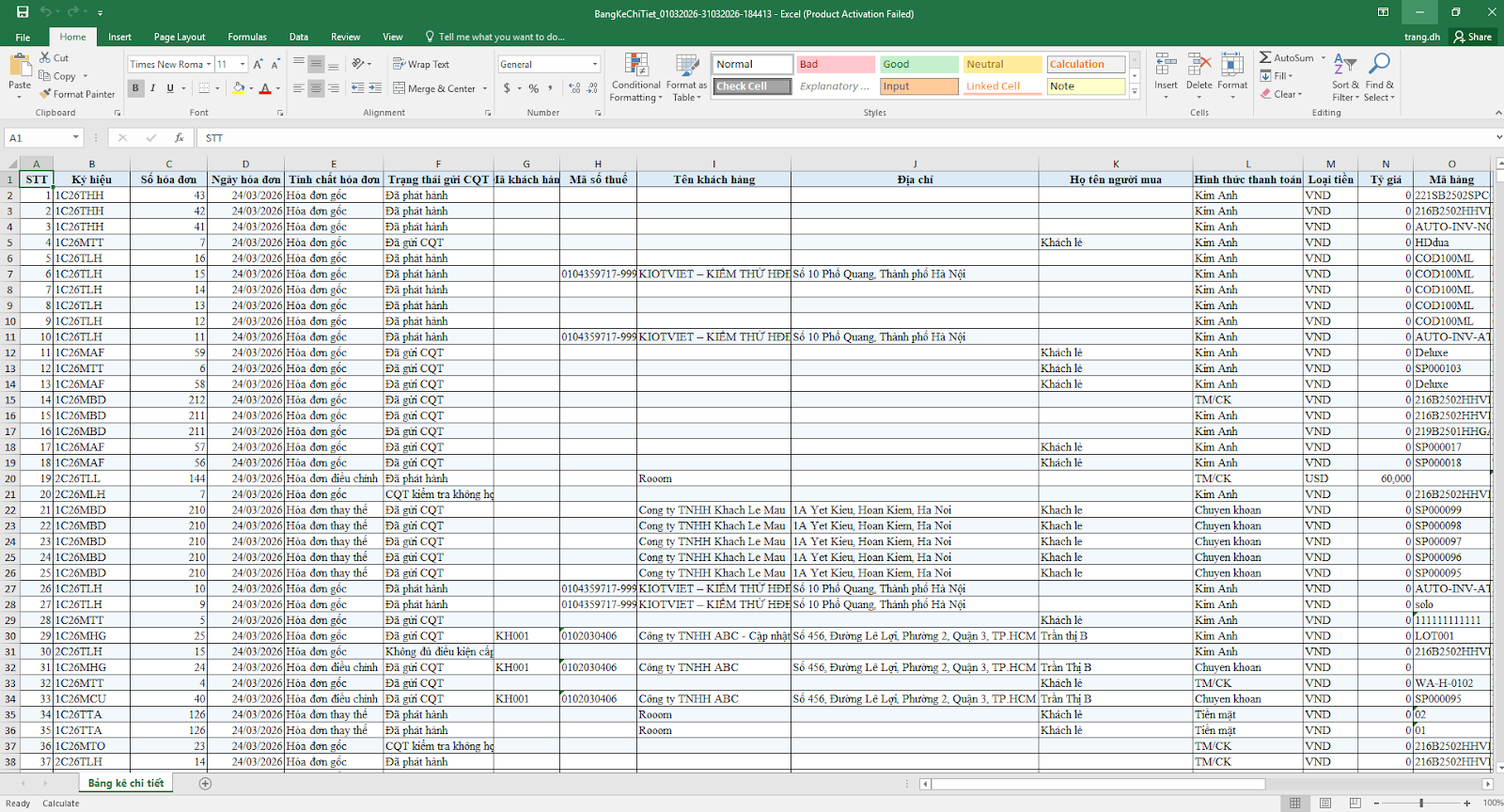Click Increase Font Size icon
Screen dimensions: 1504x812
coord(258,64)
